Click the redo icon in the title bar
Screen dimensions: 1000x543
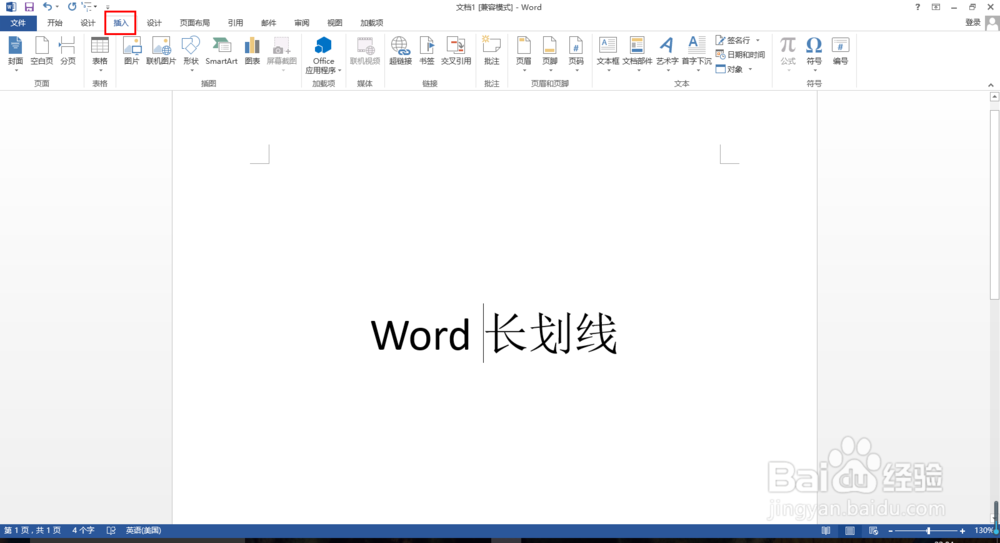click(x=71, y=7)
